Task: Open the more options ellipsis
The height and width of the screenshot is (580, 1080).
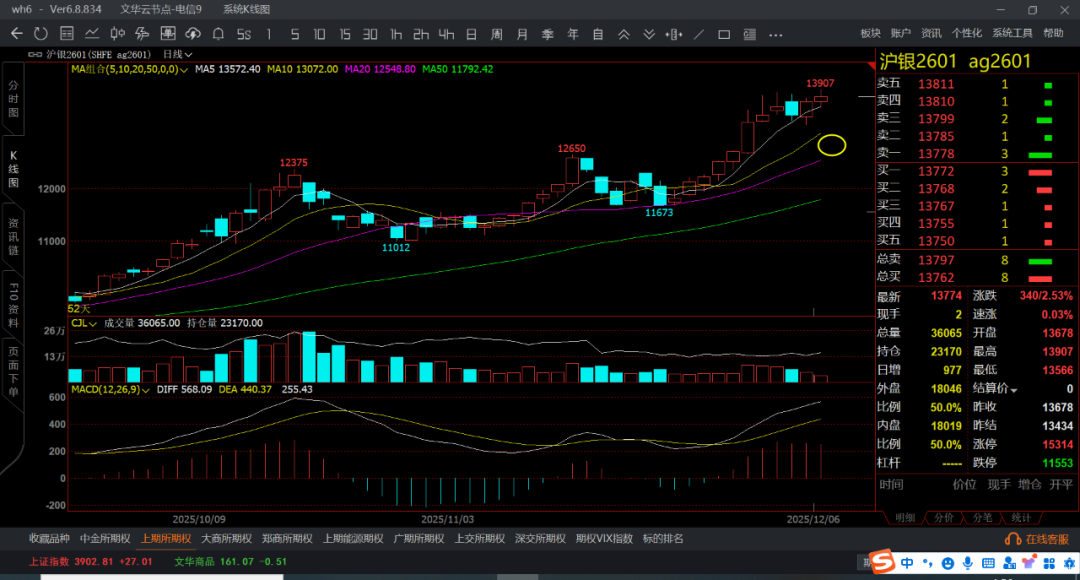Action: pyautogui.click(x=776, y=34)
